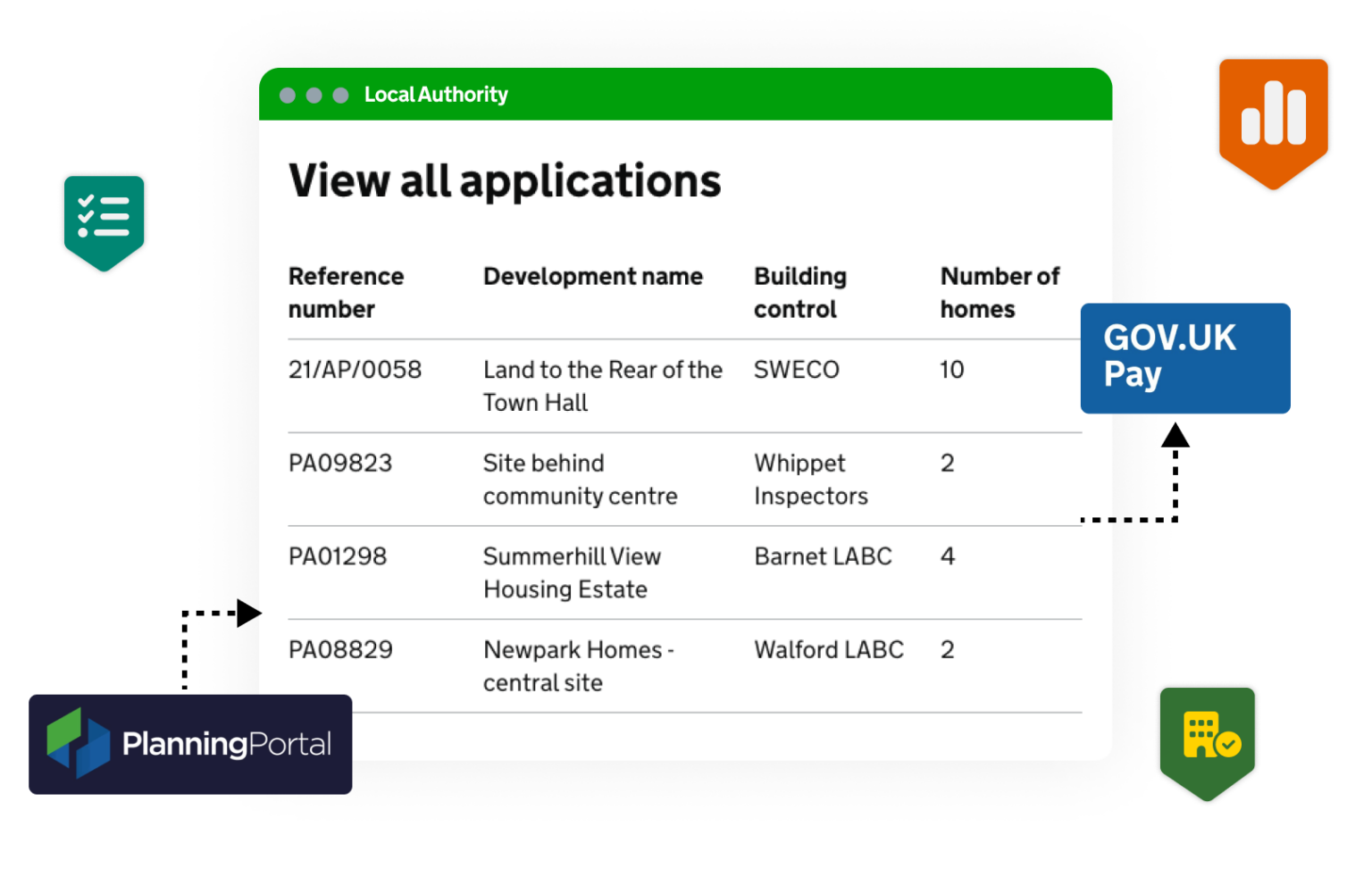Screen dimensions: 1372x869
Task: Click the Local Authority title label
Action: click(436, 95)
